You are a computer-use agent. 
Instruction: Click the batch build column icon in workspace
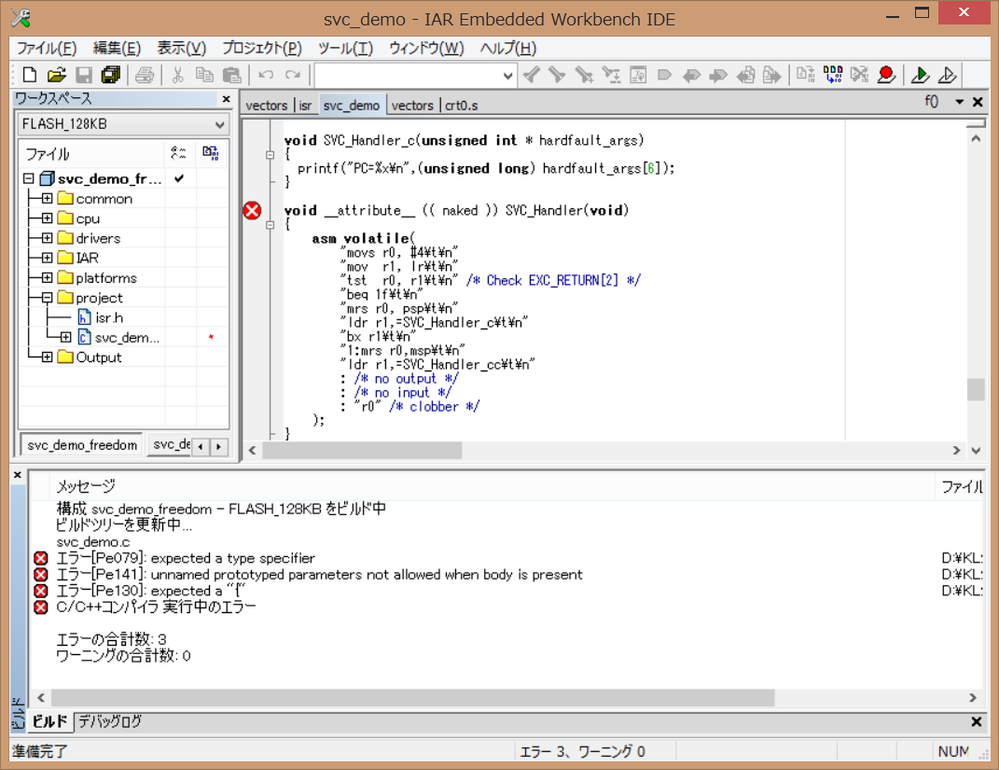[210, 153]
